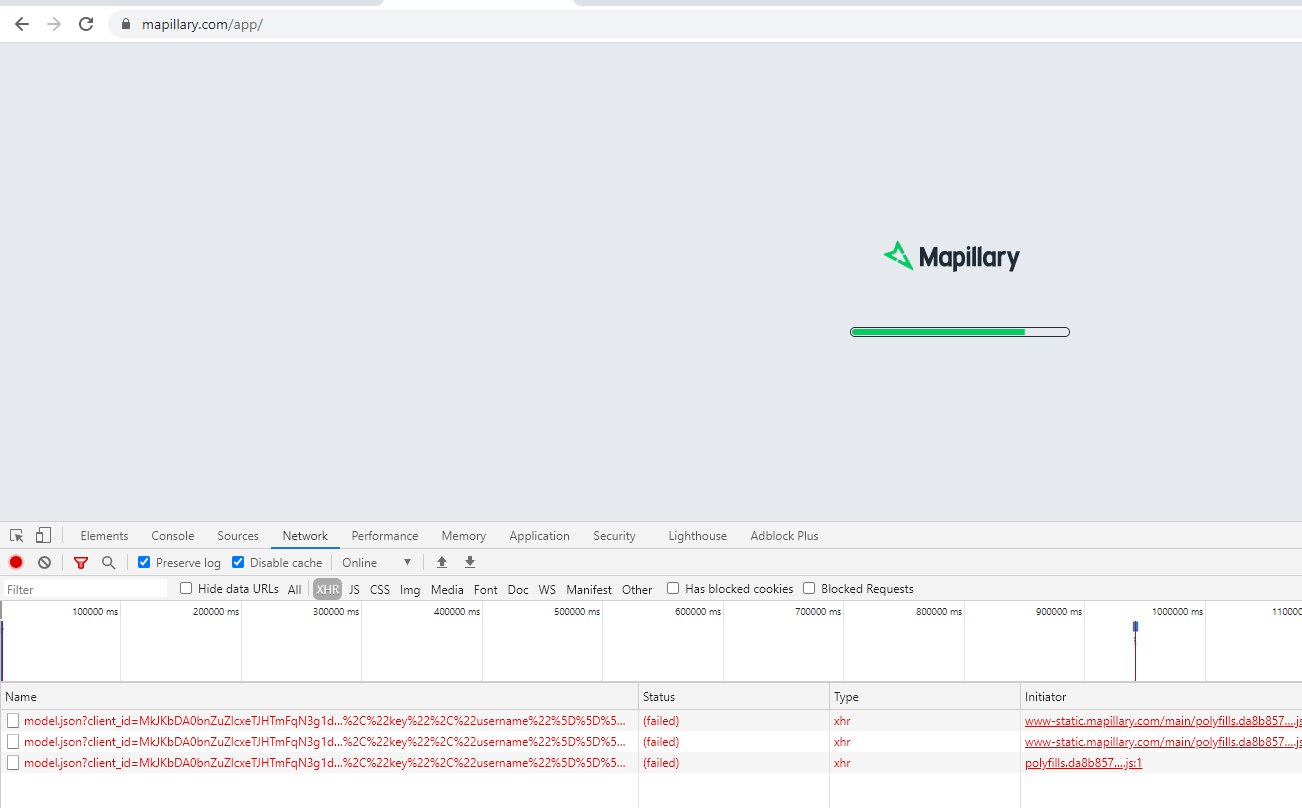The height and width of the screenshot is (808, 1302).
Task: Click the network Filter text field
Action: [x=85, y=590]
